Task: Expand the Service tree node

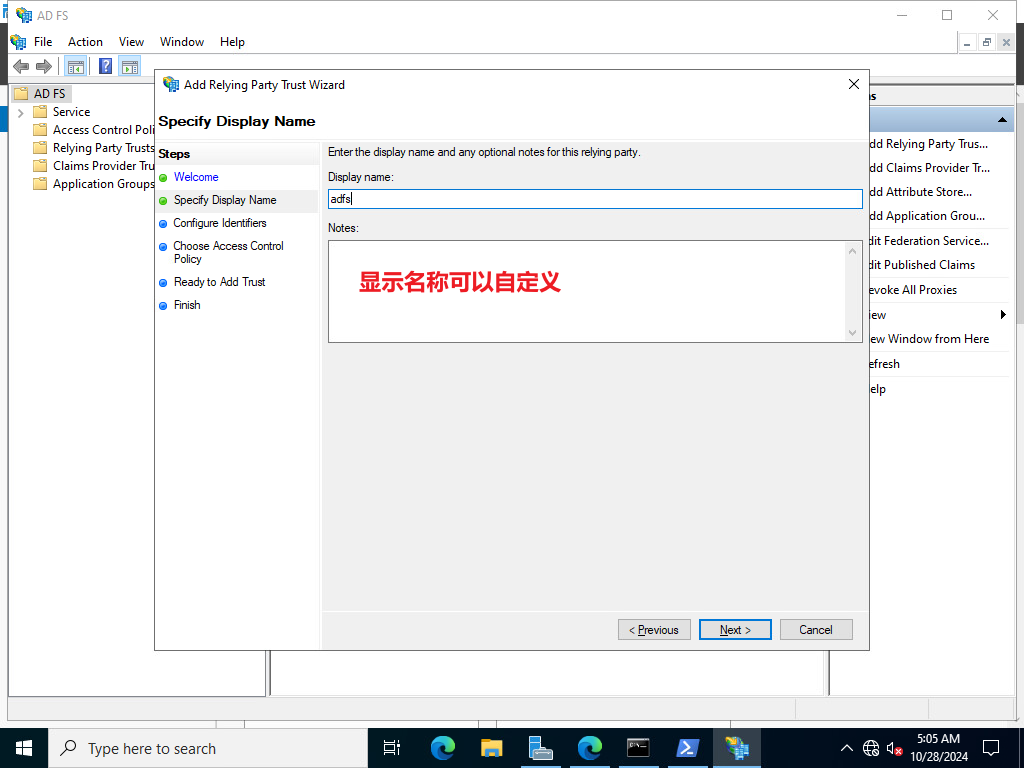Action: (x=21, y=112)
